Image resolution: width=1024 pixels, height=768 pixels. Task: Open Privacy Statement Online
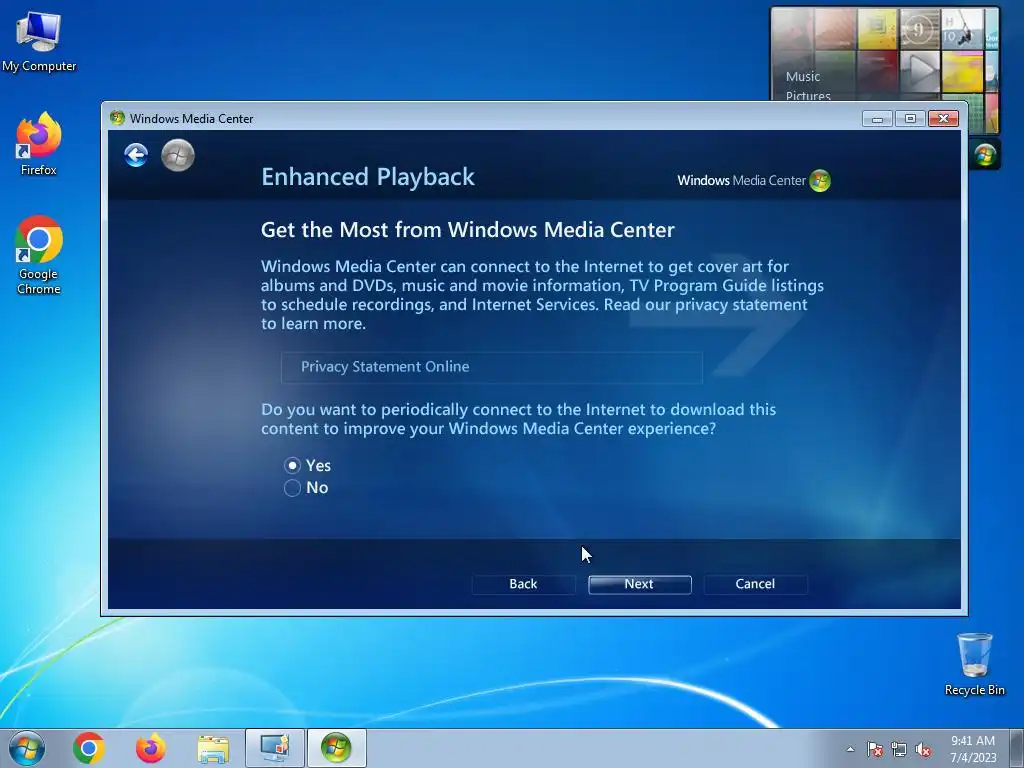click(492, 367)
